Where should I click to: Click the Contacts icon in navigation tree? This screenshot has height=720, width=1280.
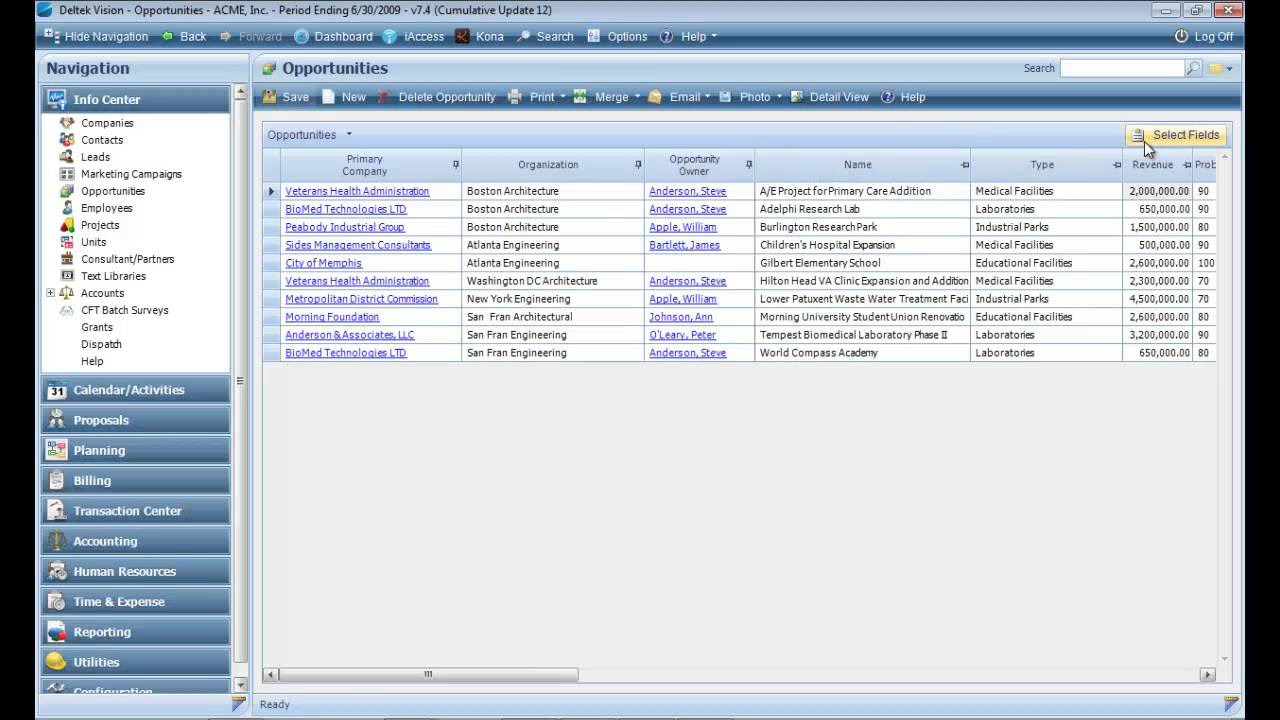[67, 140]
